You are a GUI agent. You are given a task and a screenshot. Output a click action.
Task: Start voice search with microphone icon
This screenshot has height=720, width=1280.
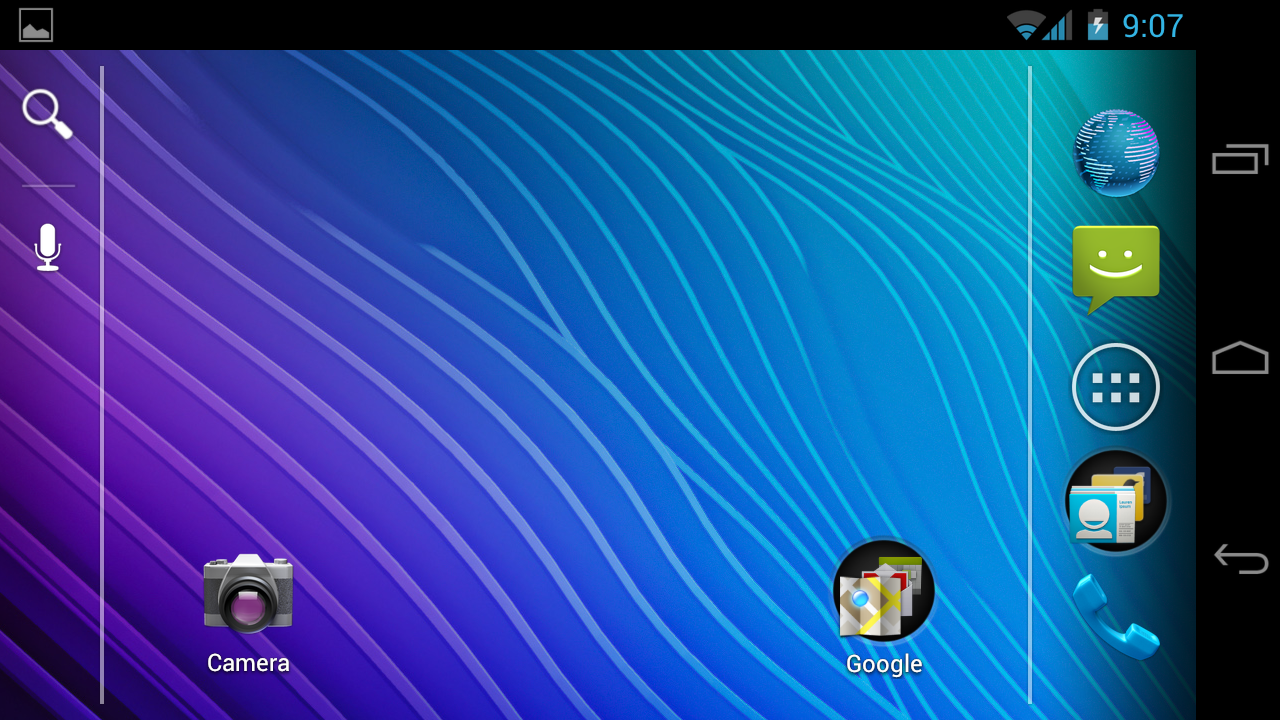click(47, 247)
